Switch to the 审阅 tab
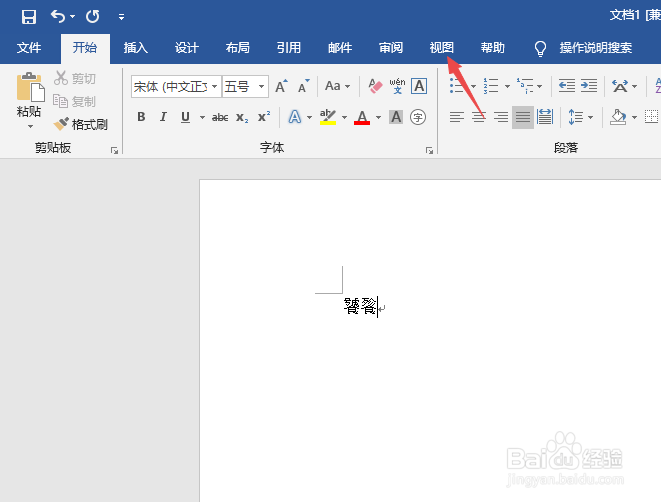Image resolution: width=661 pixels, height=502 pixels. point(391,48)
